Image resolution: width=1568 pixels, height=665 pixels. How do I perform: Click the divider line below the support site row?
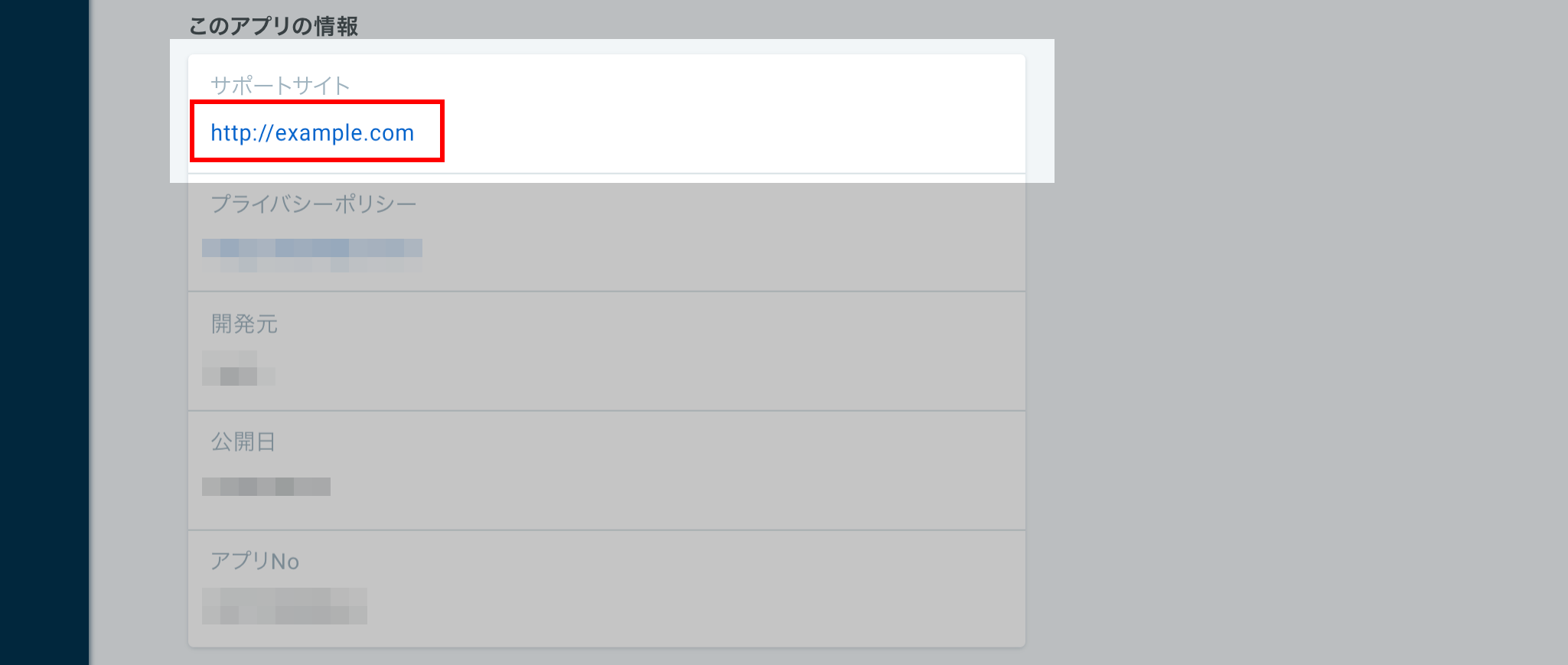[x=607, y=174]
